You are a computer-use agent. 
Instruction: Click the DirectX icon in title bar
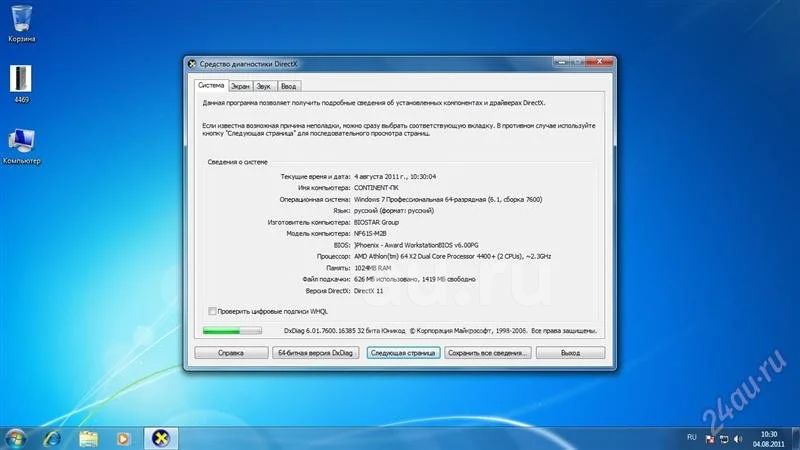[x=192, y=64]
